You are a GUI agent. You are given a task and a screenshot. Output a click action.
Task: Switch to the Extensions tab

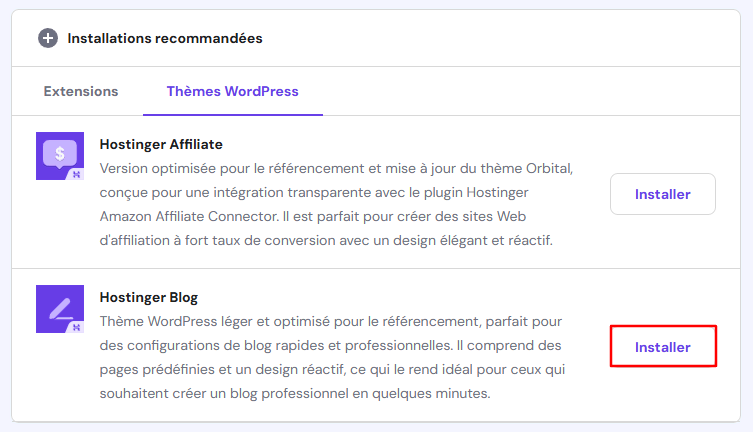(x=81, y=91)
